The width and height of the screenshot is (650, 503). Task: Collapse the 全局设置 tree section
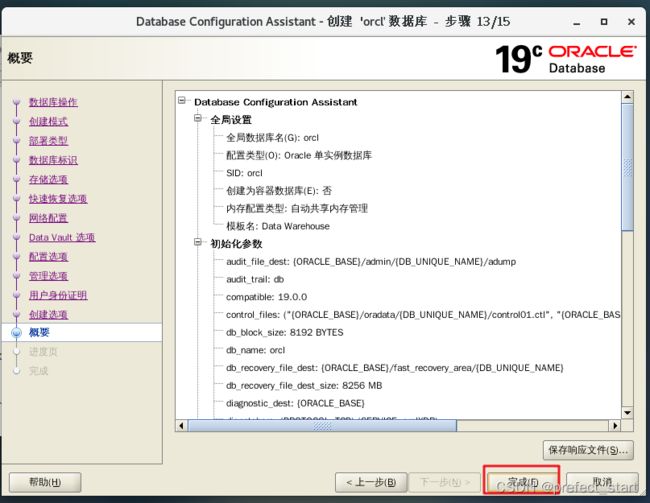click(198, 118)
